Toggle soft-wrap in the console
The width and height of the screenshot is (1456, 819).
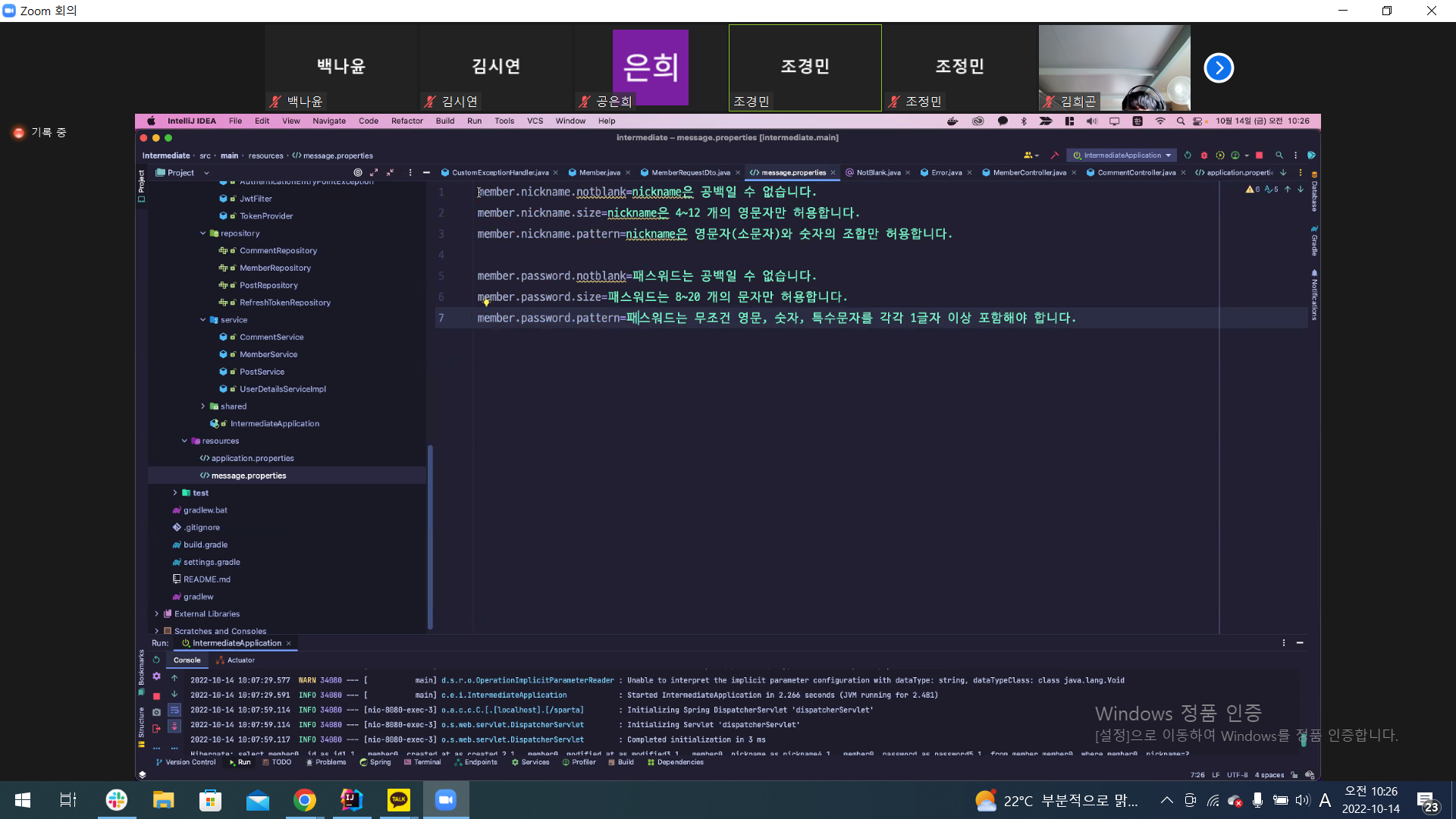click(174, 711)
